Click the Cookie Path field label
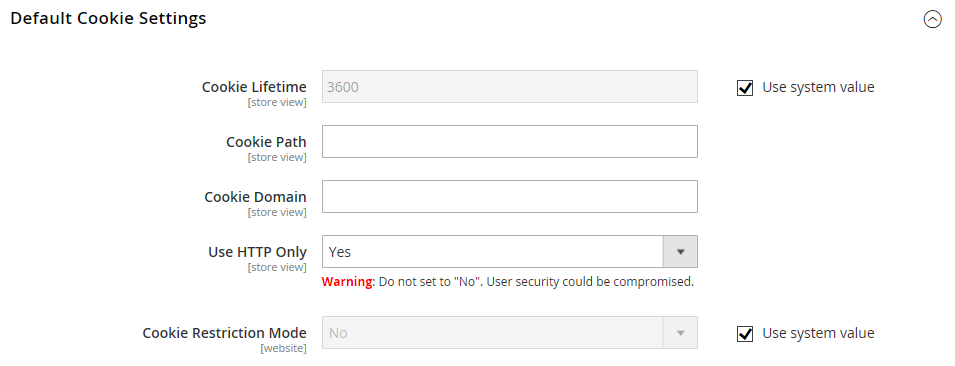 tap(266, 142)
